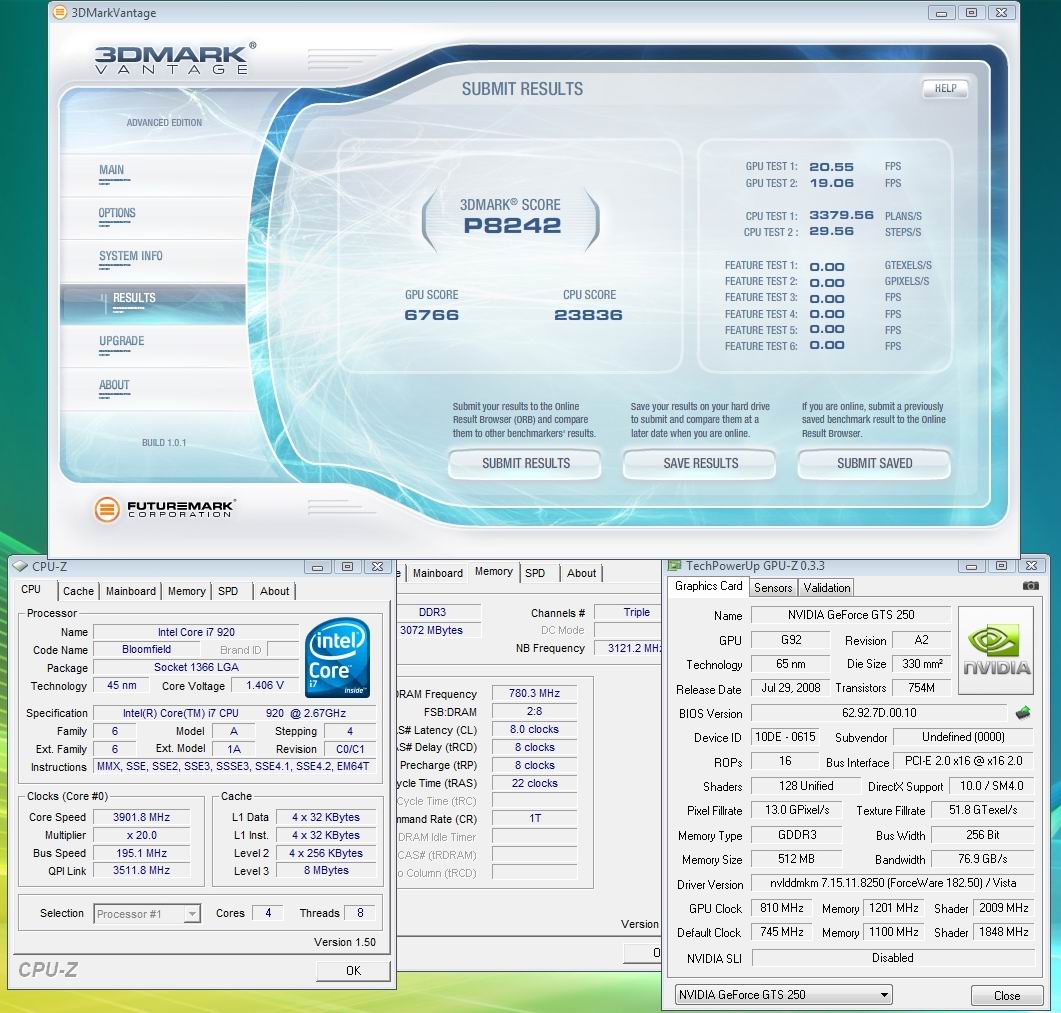
Task: Open the About tab in background CPU-Z window
Action: pyautogui.click(x=581, y=573)
